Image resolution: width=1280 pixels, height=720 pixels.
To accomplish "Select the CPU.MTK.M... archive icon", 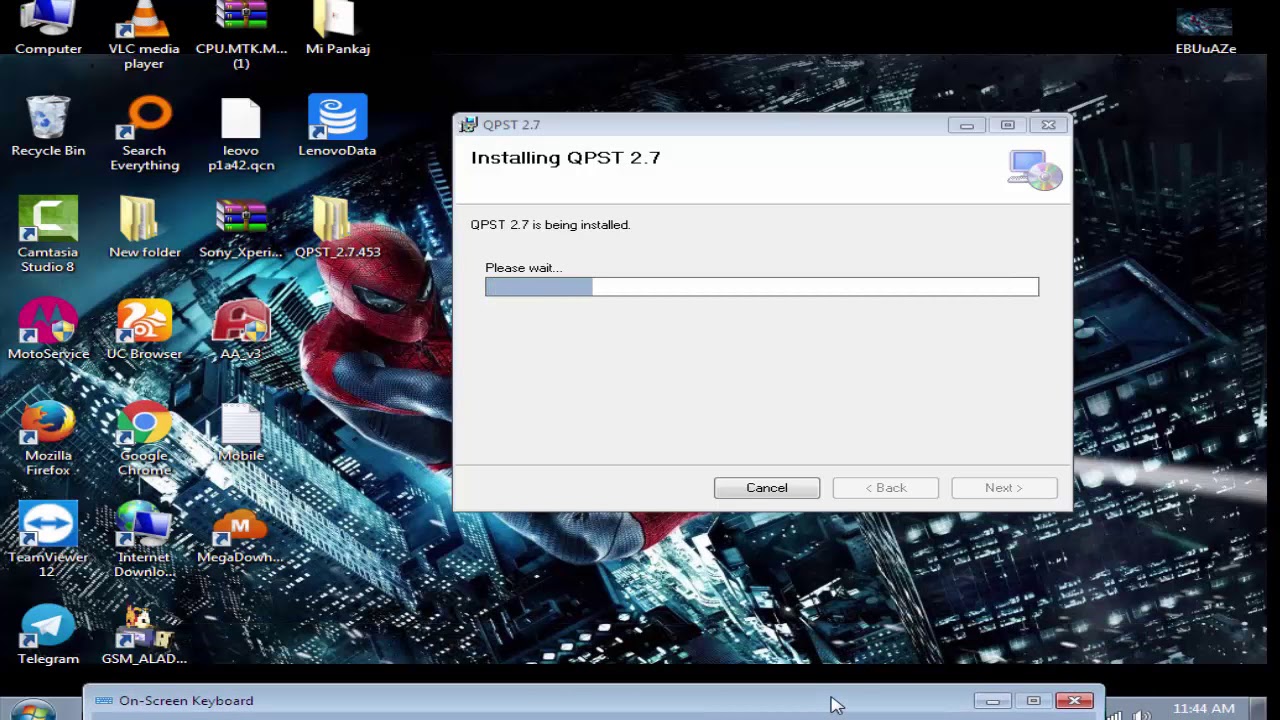I will pyautogui.click(x=241, y=35).
